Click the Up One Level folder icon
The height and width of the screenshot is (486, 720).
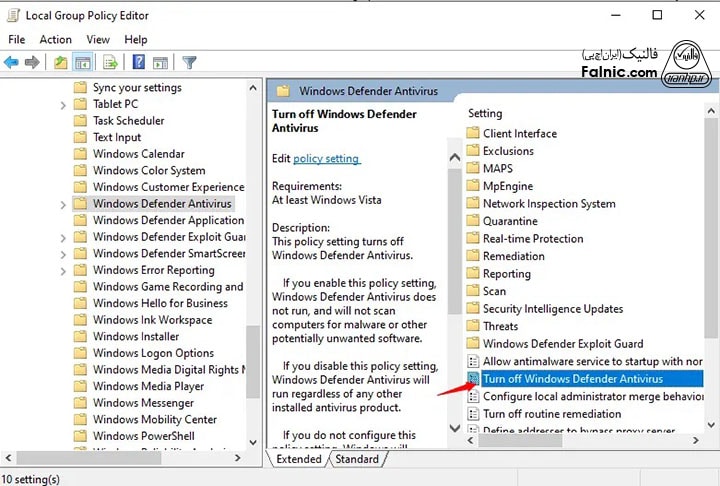click(61, 62)
